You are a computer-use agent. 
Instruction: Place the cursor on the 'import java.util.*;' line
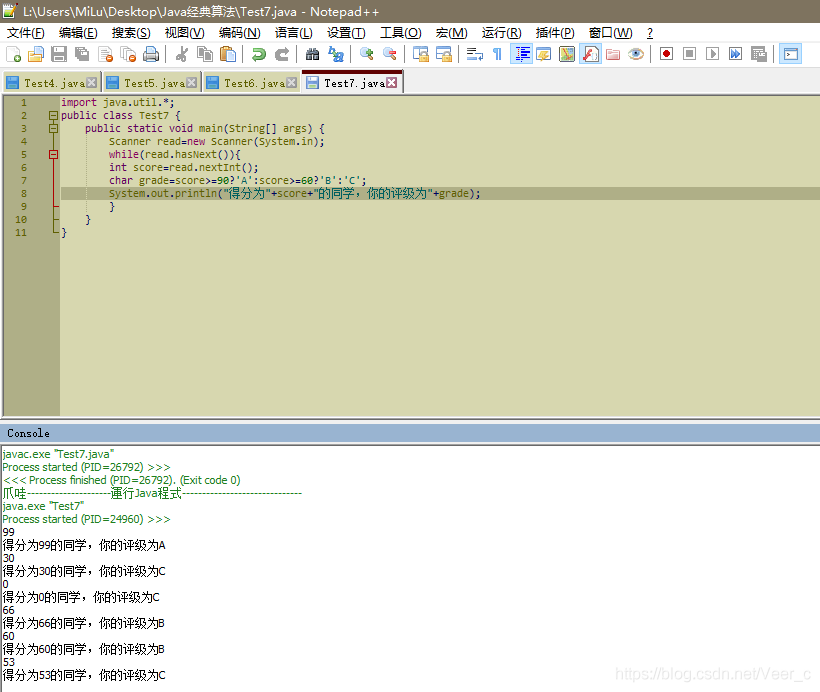(118, 103)
